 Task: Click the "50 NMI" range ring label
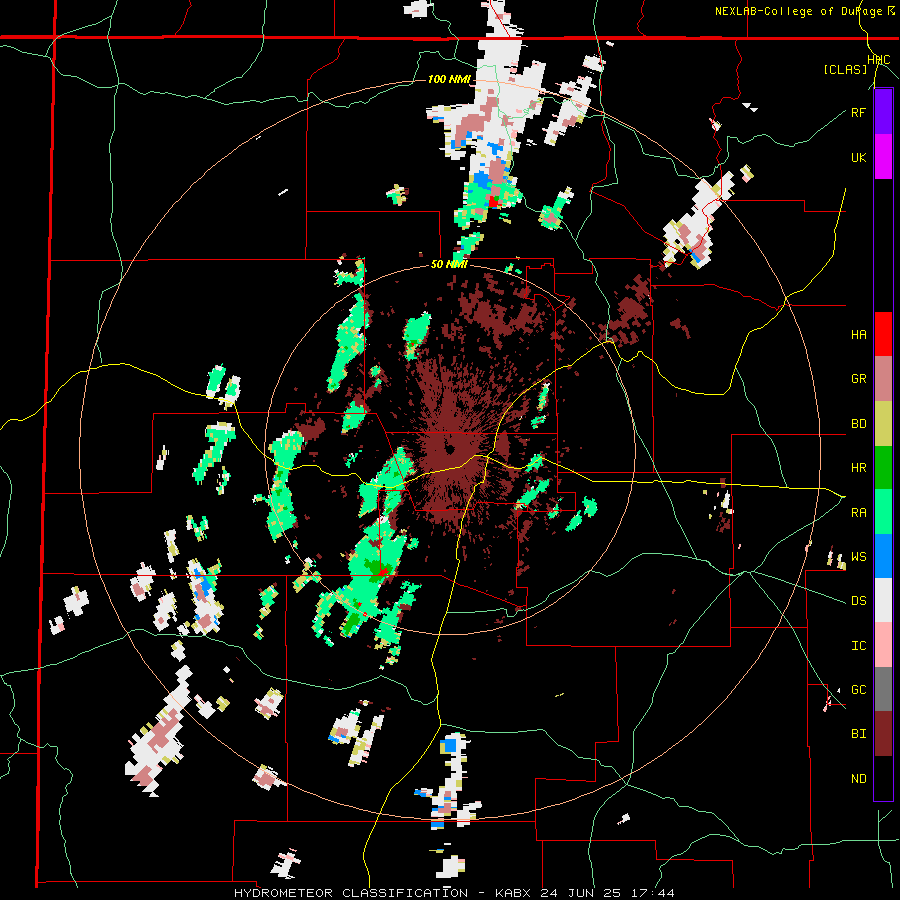coord(449,265)
